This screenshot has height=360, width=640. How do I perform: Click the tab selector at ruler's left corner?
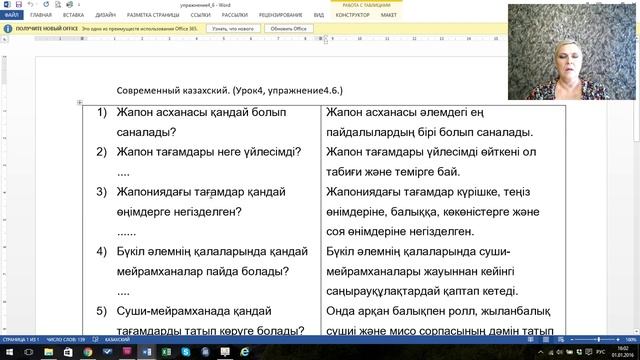(x=4, y=39)
